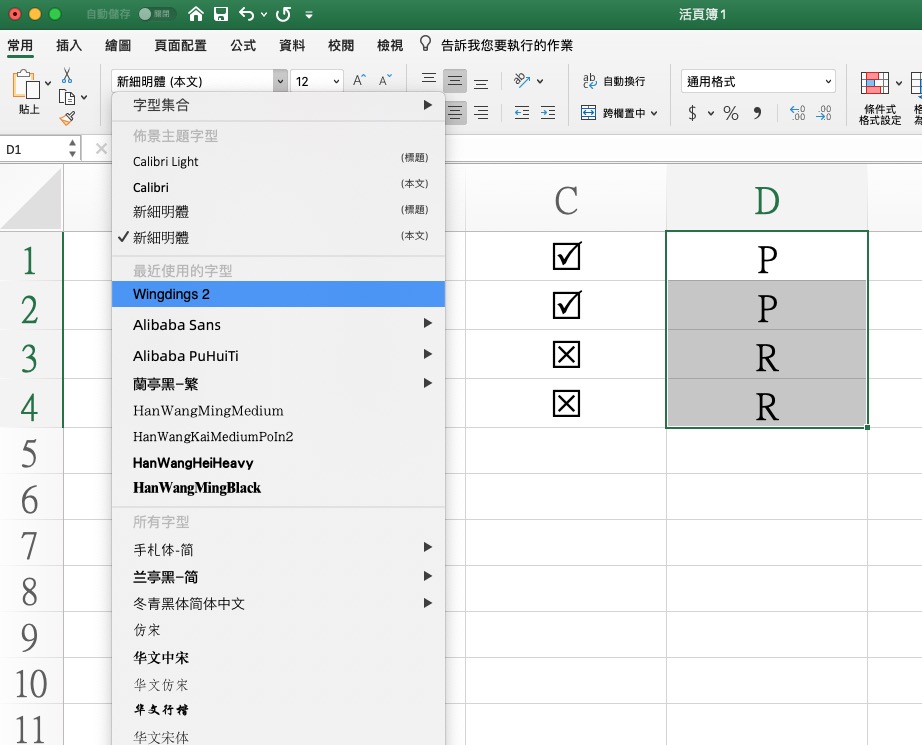Screen dimensions: 922x745
Task: Click the Undo arrow icon
Action: click(x=244, y=15)
